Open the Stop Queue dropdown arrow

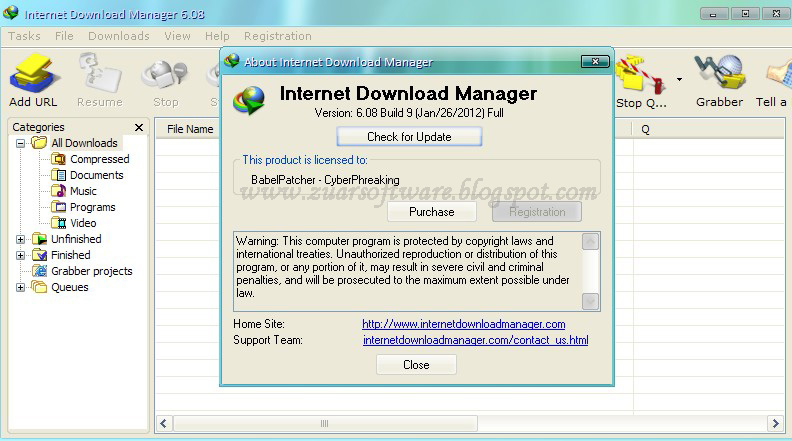(679, 79)
